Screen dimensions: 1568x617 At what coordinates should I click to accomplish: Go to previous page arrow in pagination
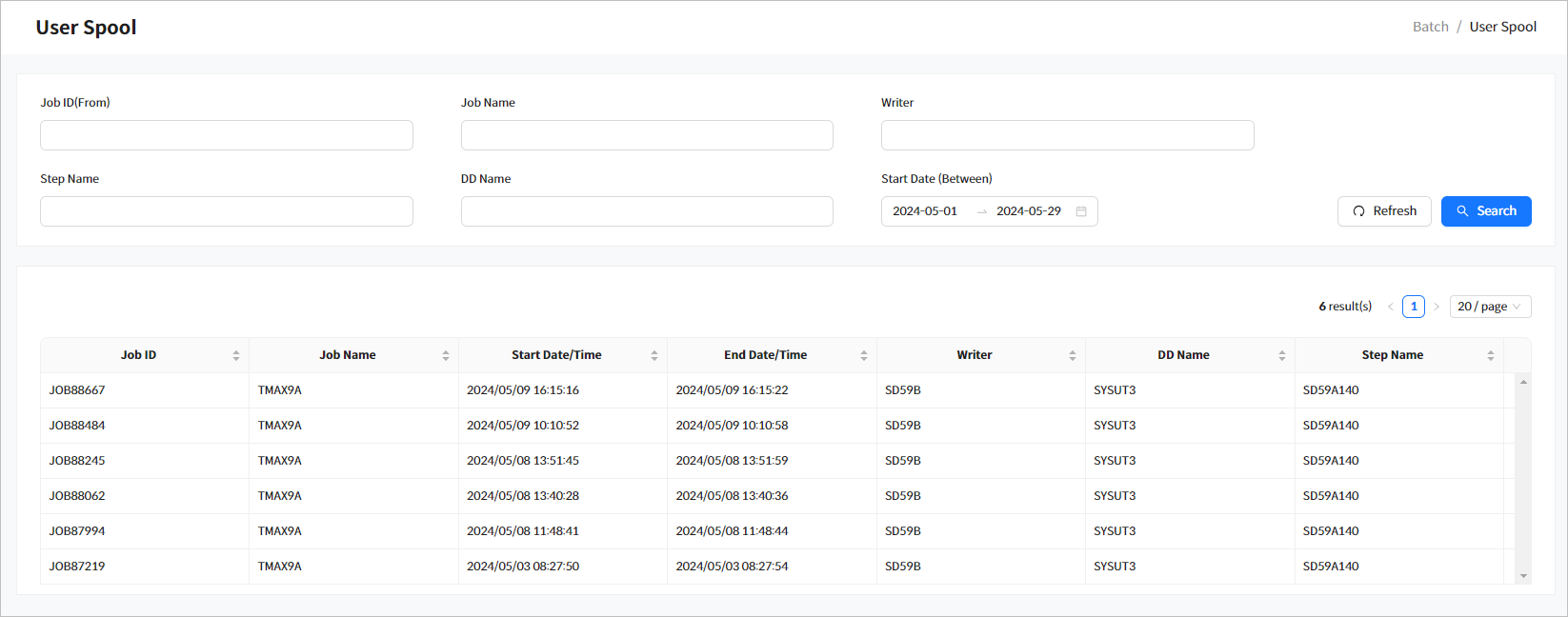(x=1391, y=307)
